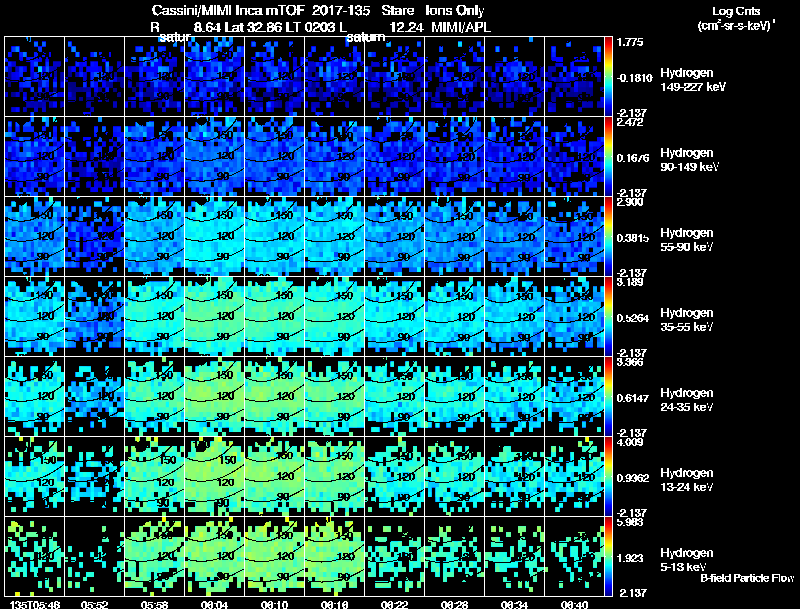Click the color bar beside Hydrogen 5-13 keV
The width and height of the screenshot is (800, 609).
tap(608, 556)
